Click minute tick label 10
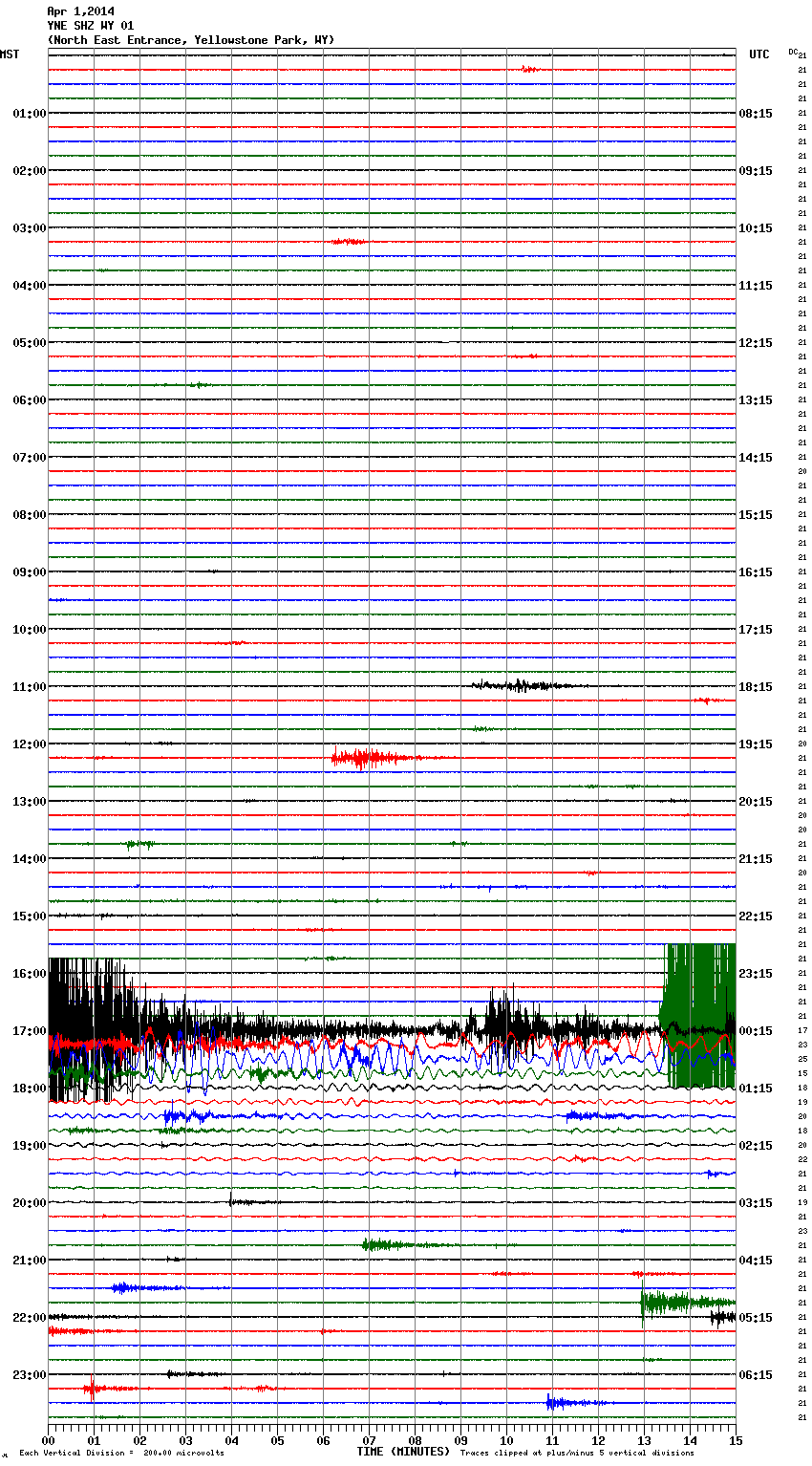This screenshot has width=812, height=1466. point(506,1440)
